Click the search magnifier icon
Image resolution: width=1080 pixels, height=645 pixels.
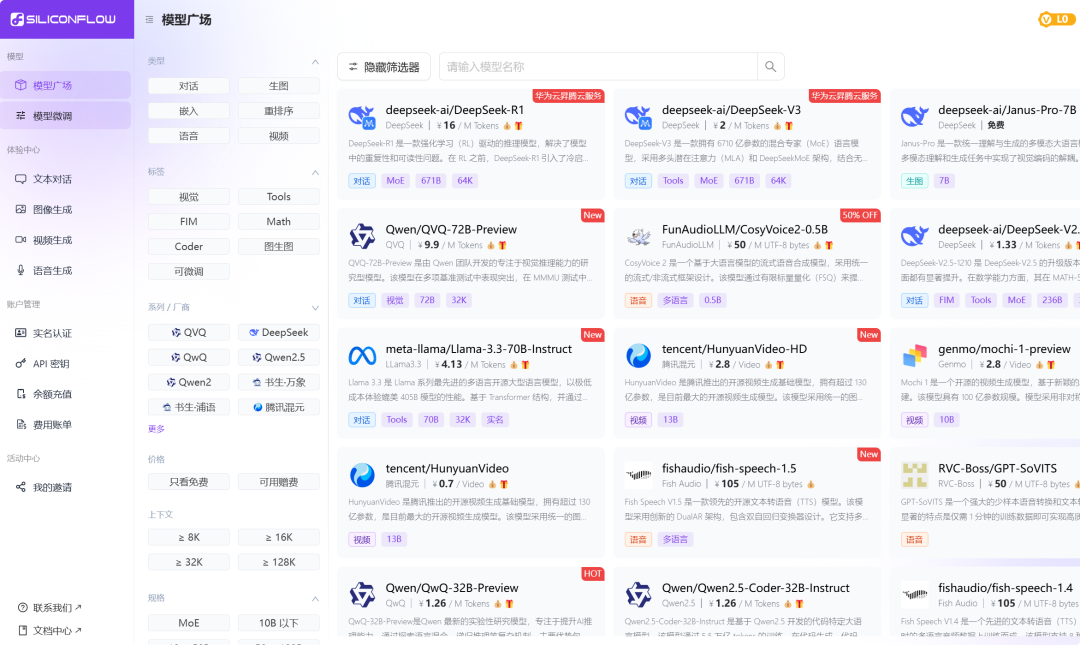click(x=770, y=67)
